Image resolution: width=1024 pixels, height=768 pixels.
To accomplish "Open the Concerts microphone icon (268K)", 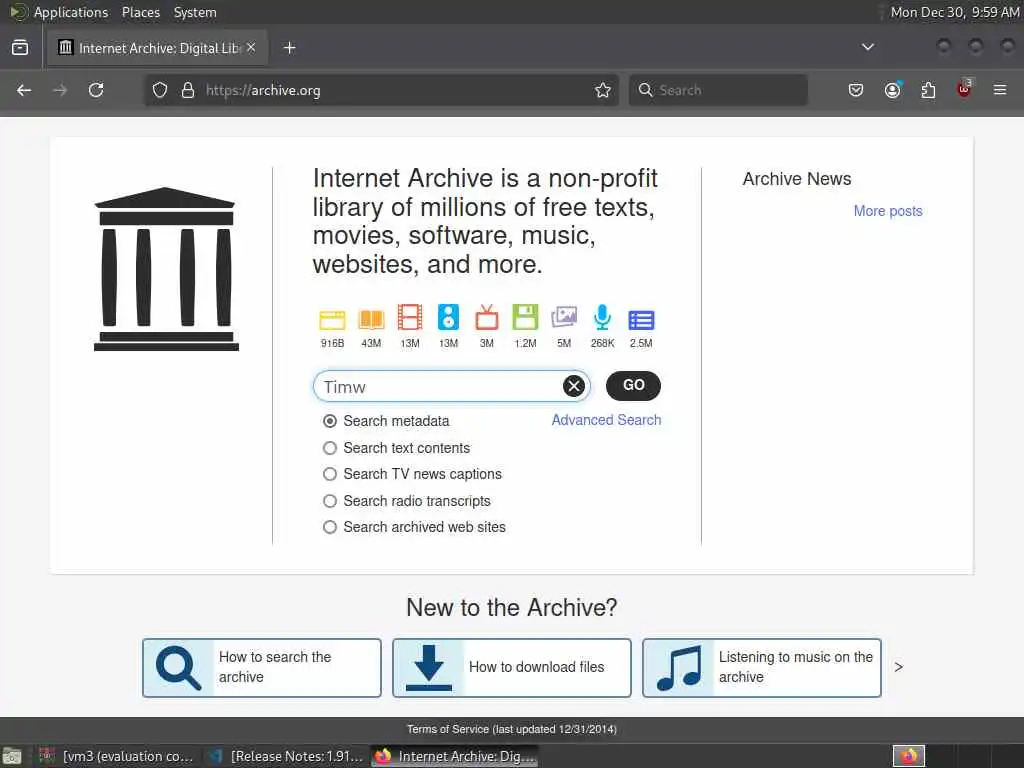I will [x=602, y=317].
